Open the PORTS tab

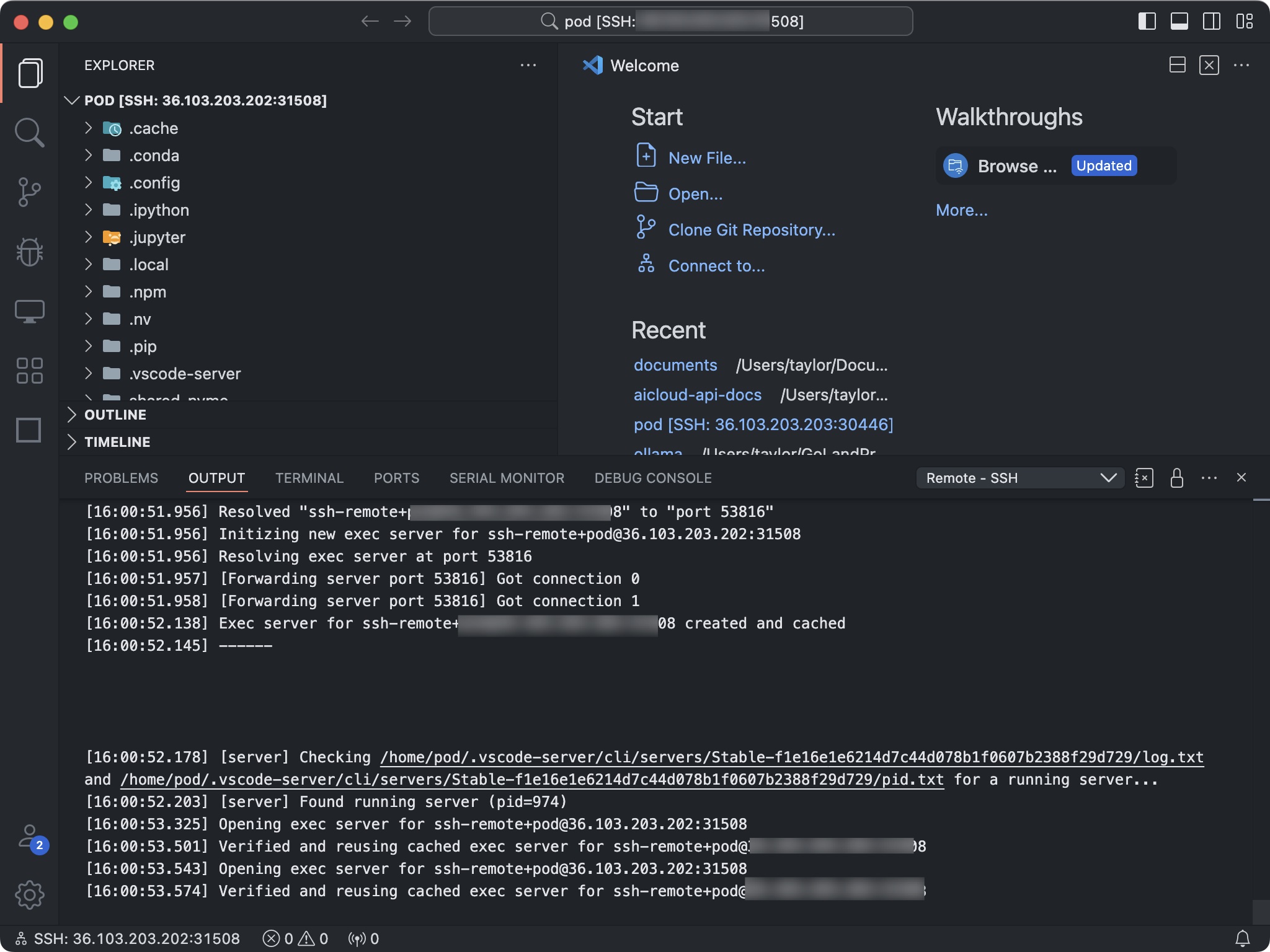click(396, 478)
